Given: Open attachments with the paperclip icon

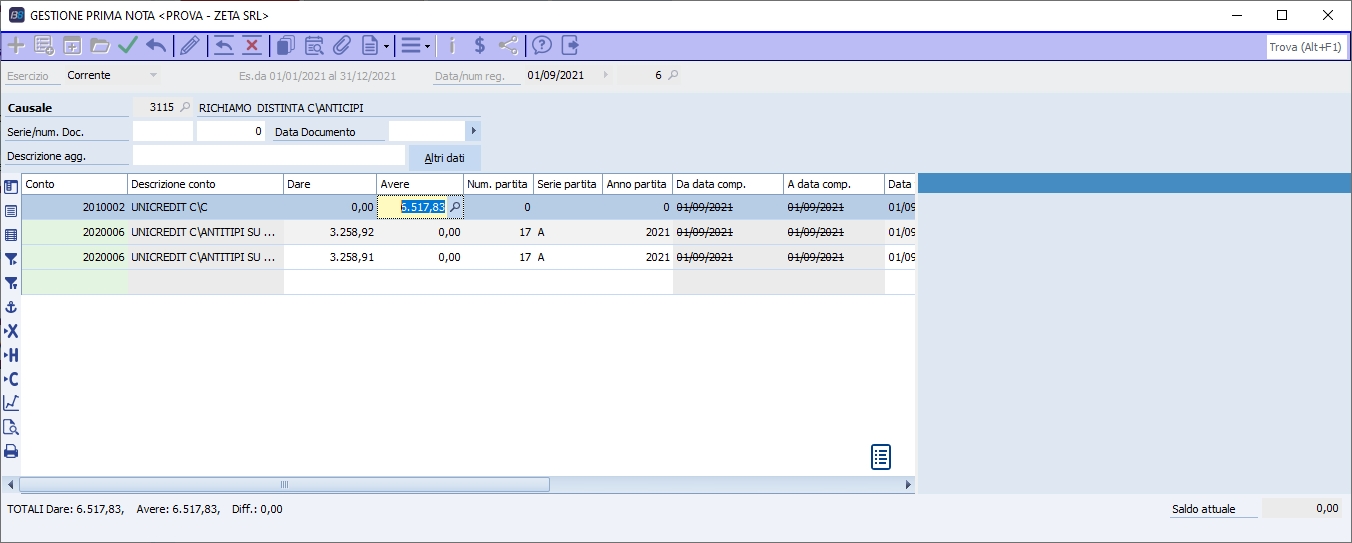Looking at the screenshot, I should coord(341,45).
